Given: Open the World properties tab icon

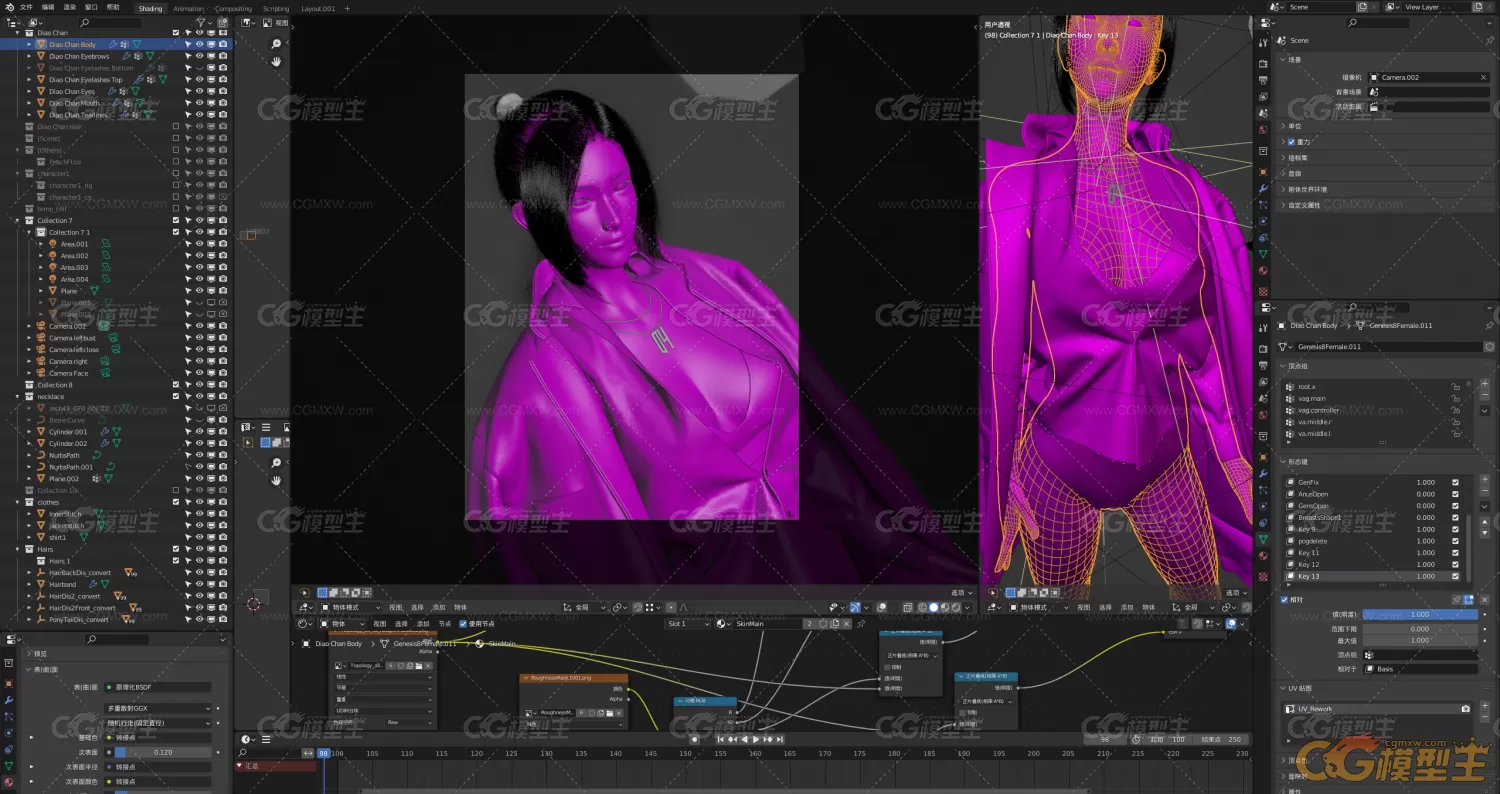Looking at the screenshot, I should click(1263, 129).
